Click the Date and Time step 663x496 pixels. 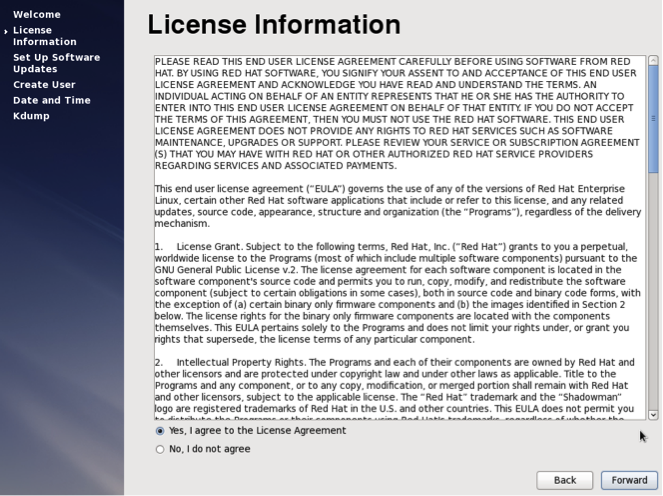coord(52,100)
